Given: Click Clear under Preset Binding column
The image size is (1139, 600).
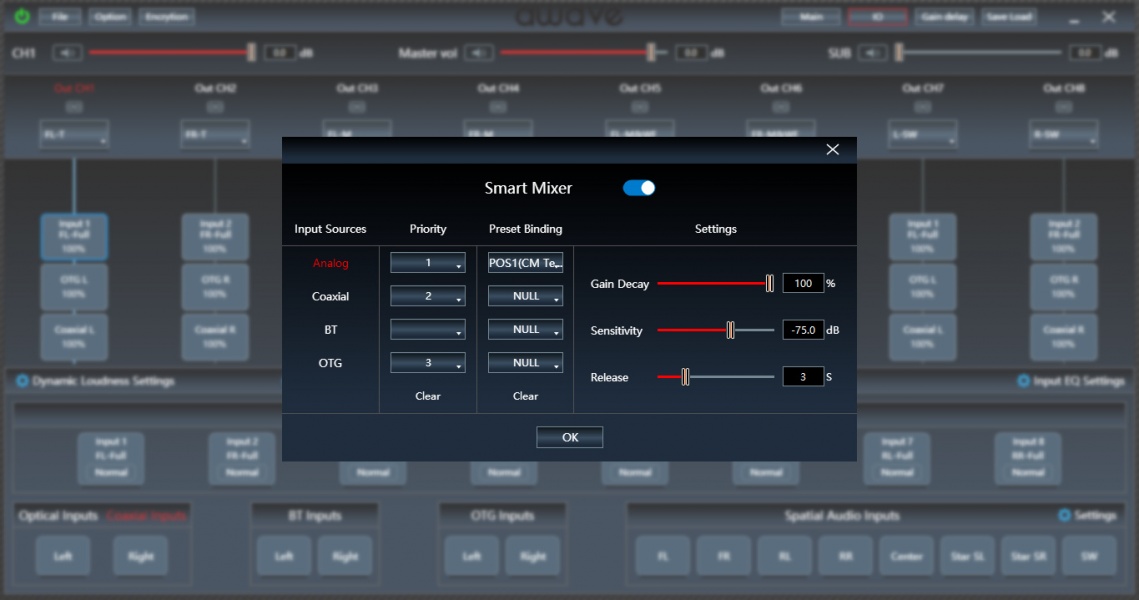Looking at the screenshot, I should coord(525,396).
